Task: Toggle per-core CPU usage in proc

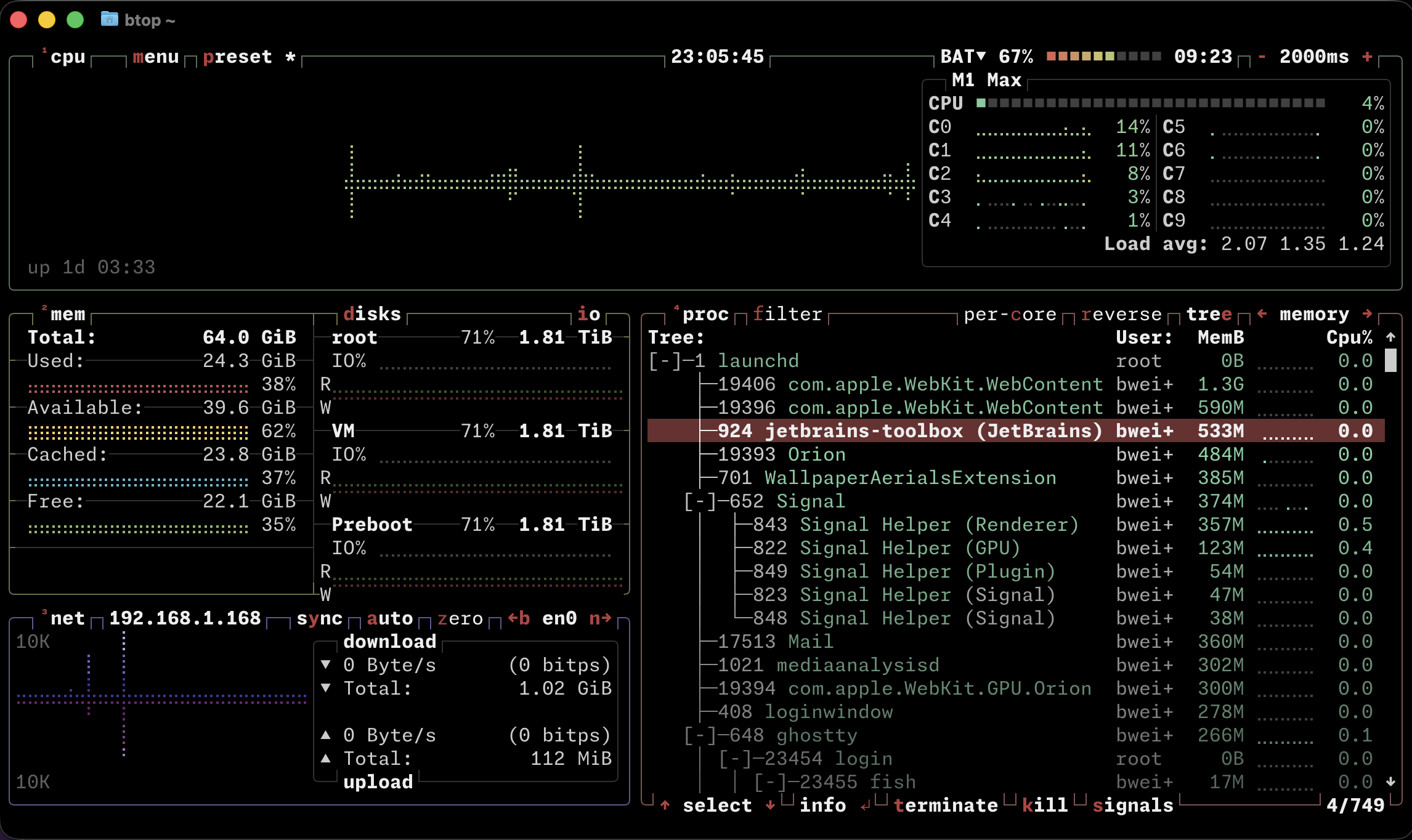Action: tap(1010, 314)
